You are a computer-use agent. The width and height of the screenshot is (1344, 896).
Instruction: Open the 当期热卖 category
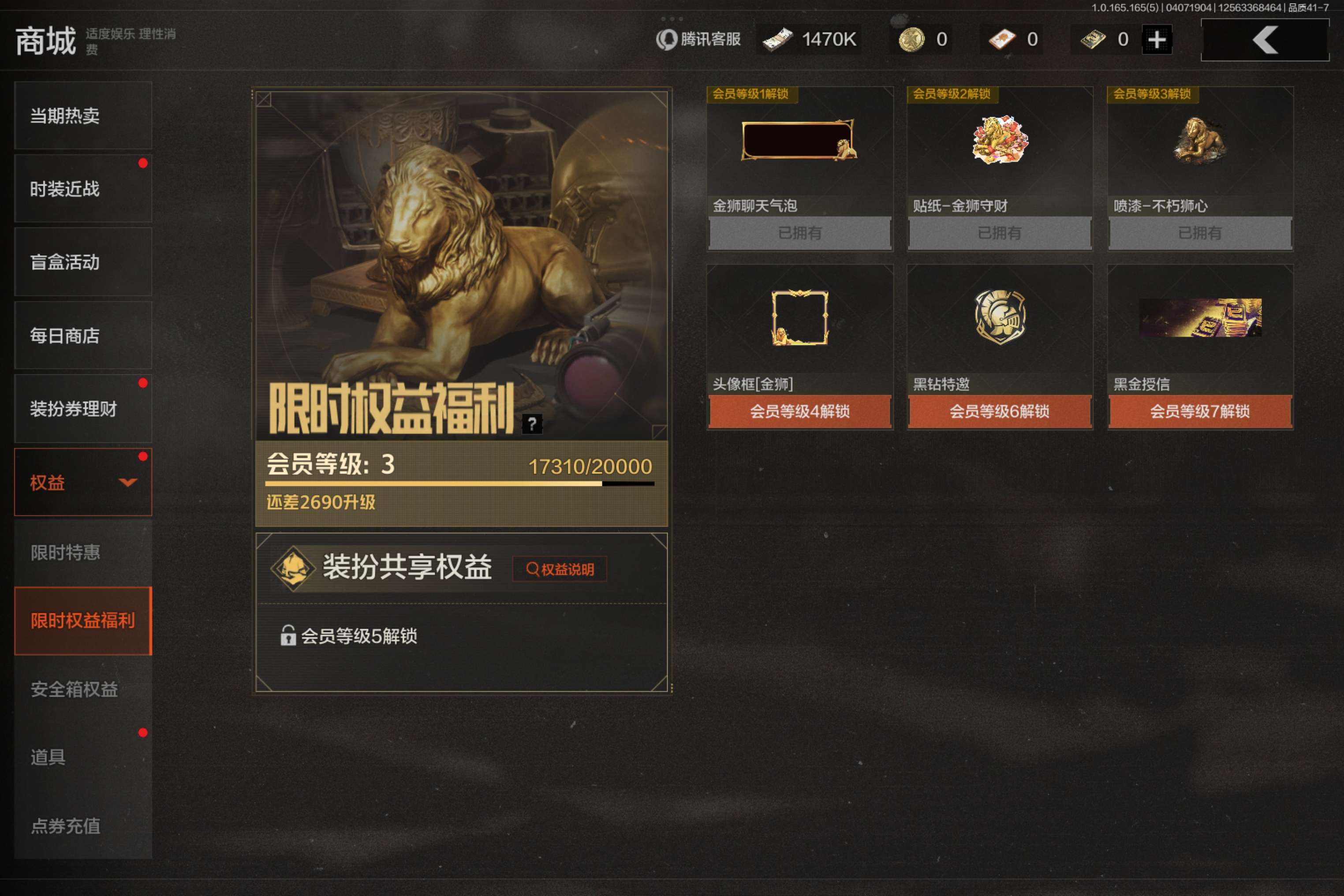pyautogui.click(x=83, y=116)
